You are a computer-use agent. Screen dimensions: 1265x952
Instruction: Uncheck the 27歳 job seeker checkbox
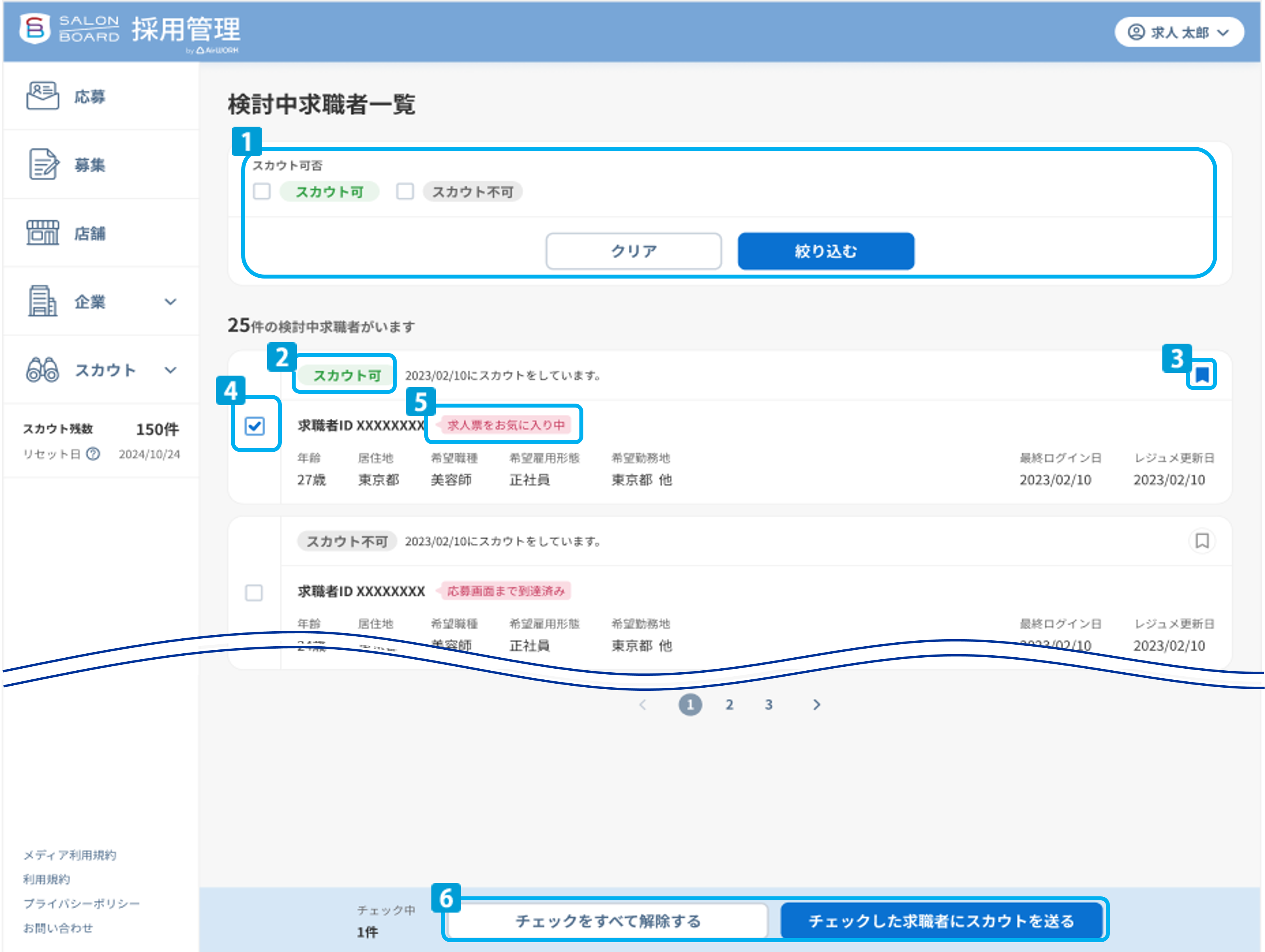255,426
